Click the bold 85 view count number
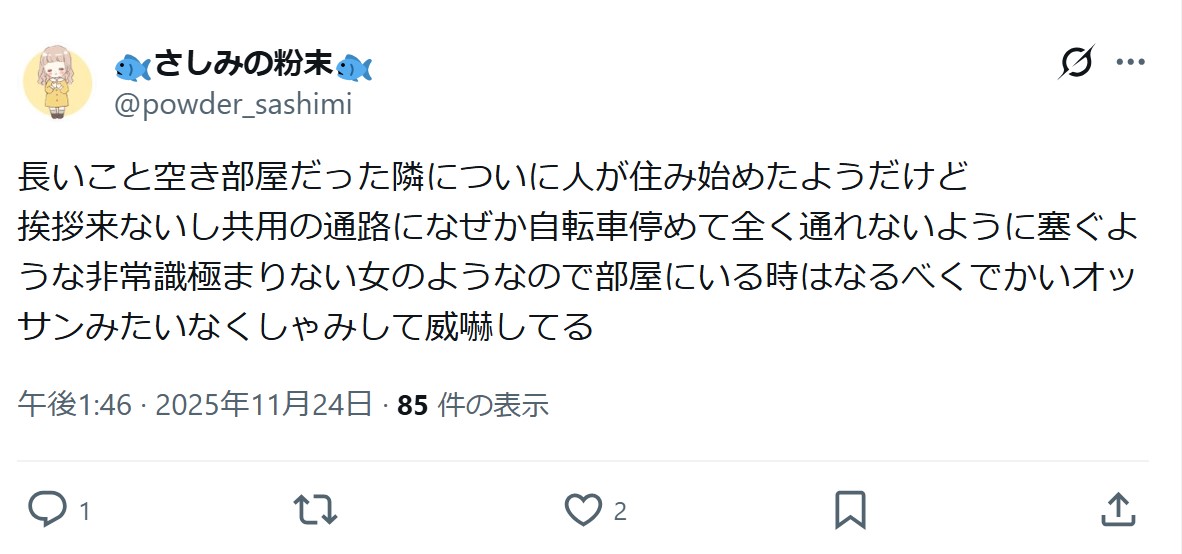1182x554 pixels. (x=412, y=405)
